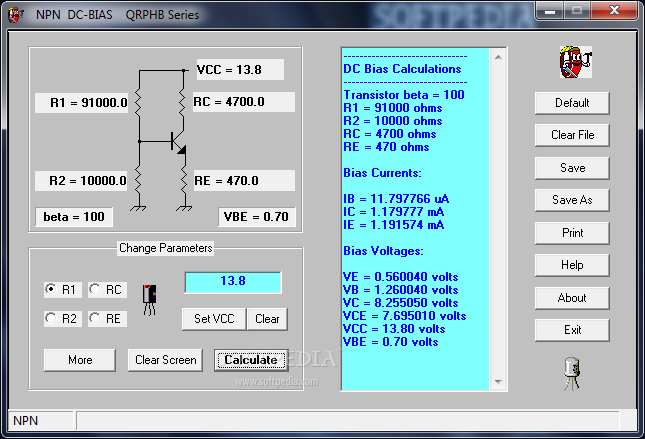Click the VB = 1.260040 volts line
This screenshot has height=439, width=645.
tap(401, 290)
